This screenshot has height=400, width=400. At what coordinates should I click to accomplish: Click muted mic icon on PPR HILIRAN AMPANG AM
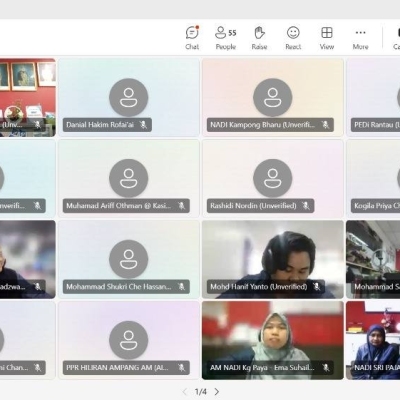181,368
